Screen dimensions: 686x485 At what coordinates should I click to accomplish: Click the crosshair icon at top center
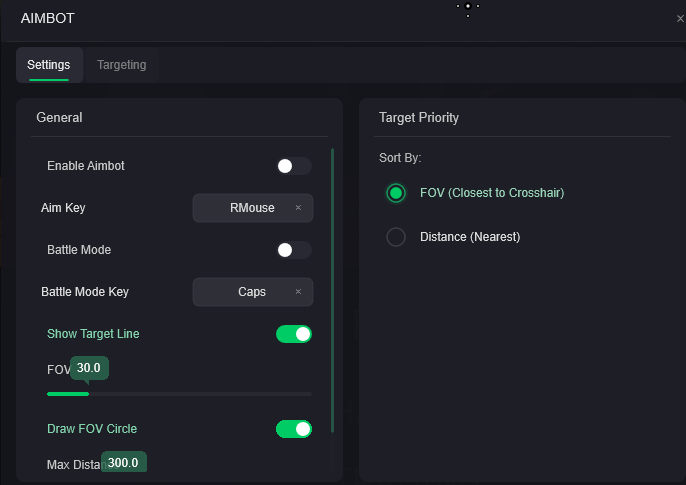coord(468,7)
